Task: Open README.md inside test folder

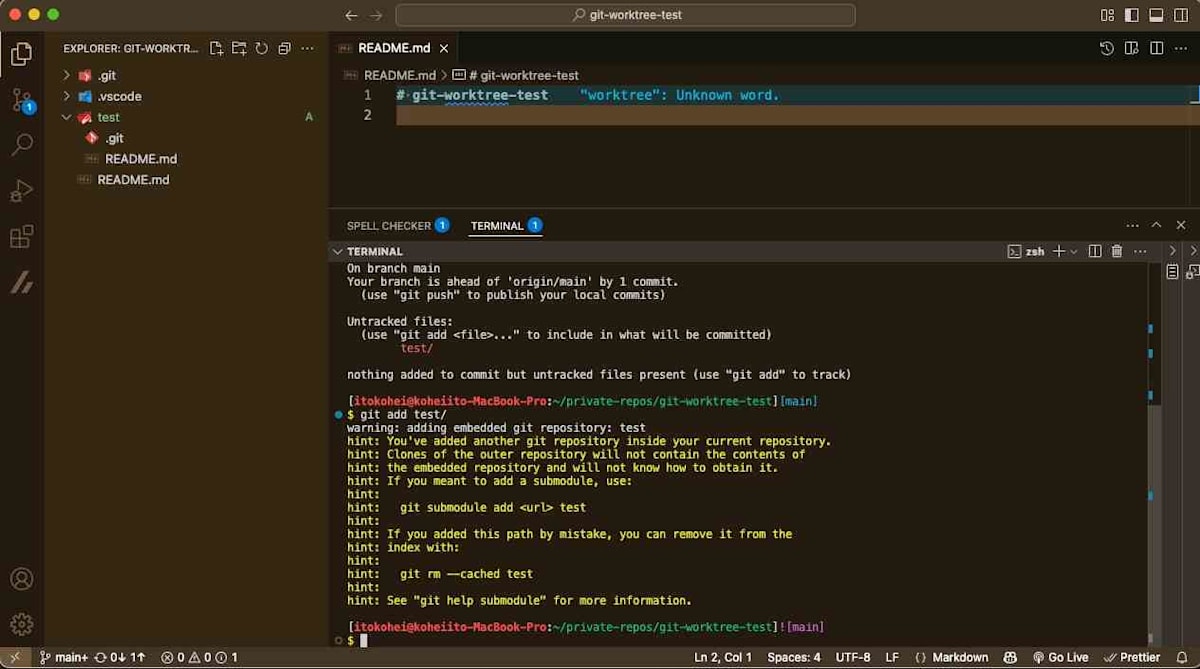Action: click(x=141, y=159)
